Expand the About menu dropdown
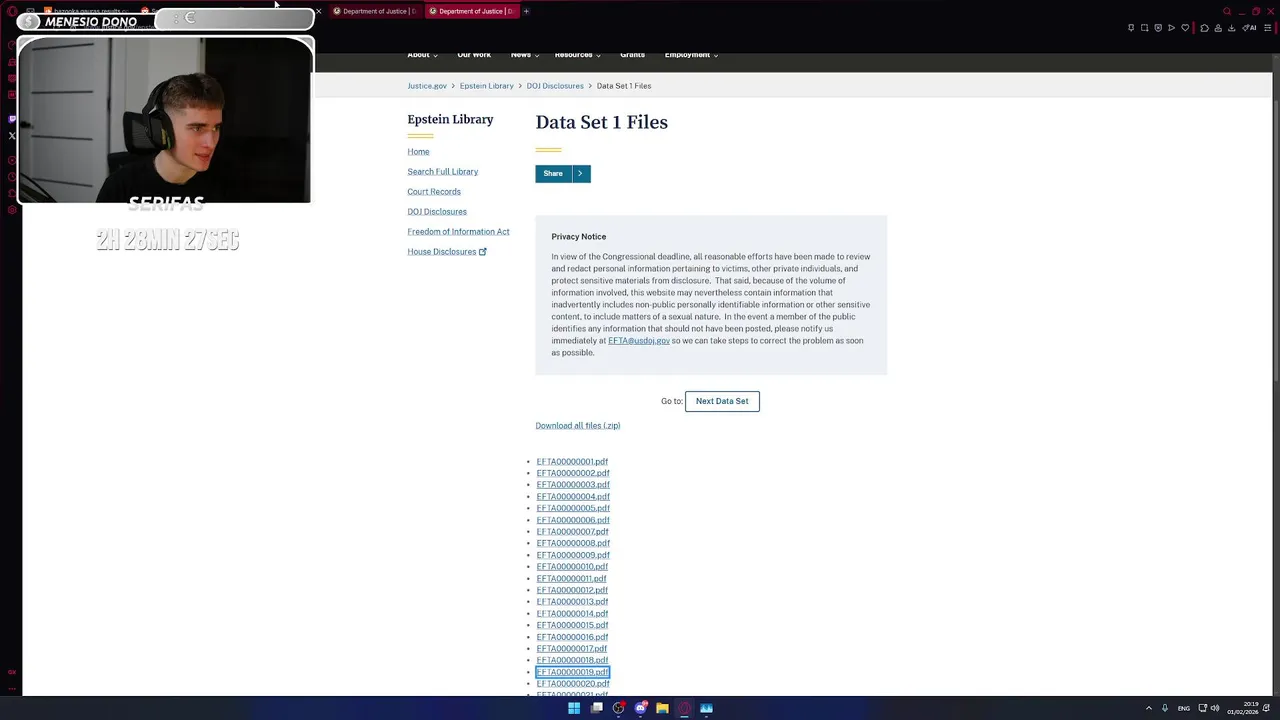Viewport: 1280px width, 720px height. click(x=422, y=55)
